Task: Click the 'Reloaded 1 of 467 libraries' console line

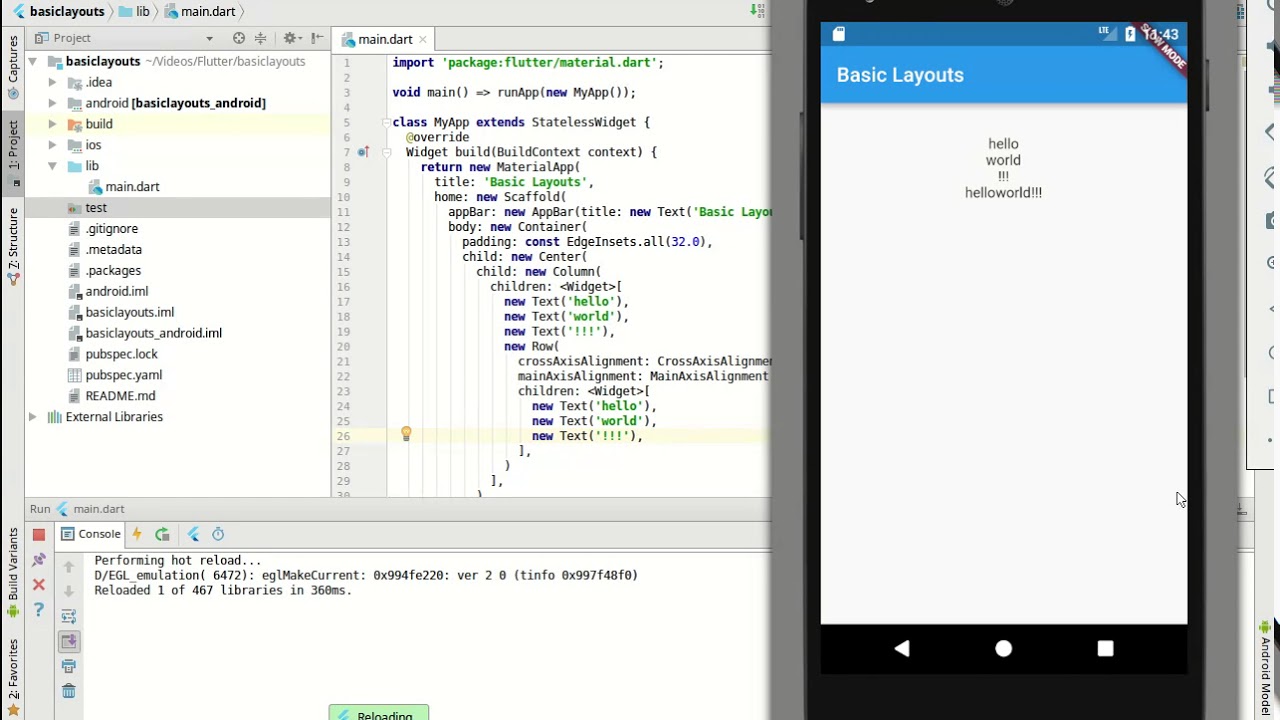Action: pos(223,591)
